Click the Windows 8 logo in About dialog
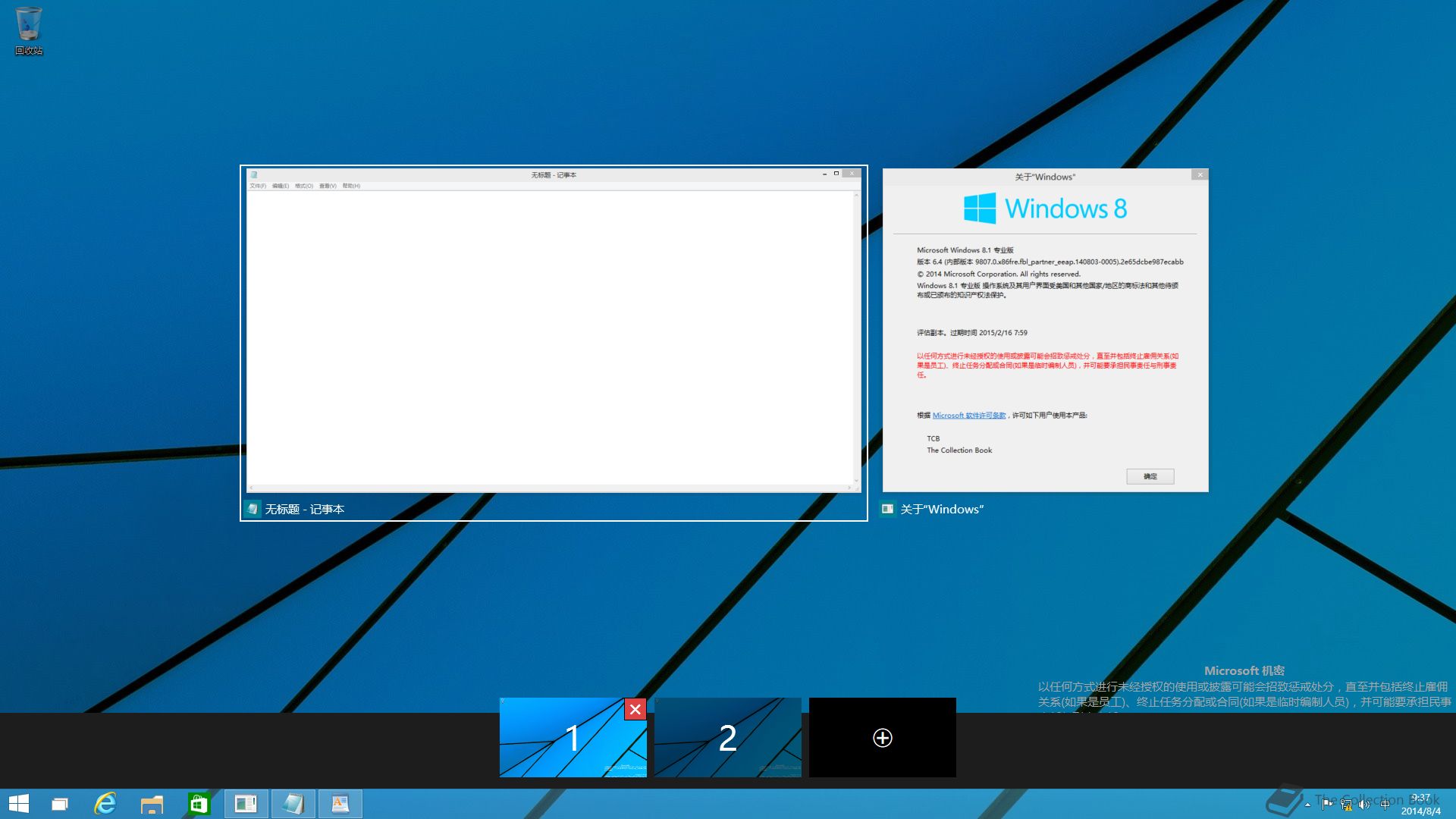This screenshot has height=819, width=1456. click(1045, 208)
